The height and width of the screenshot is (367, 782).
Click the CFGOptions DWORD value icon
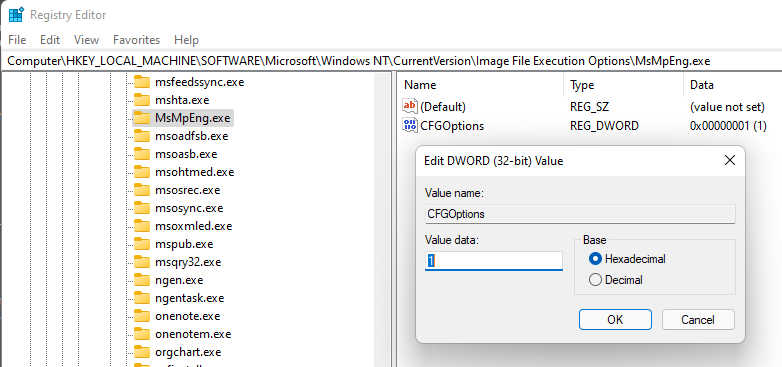pos(409,126)
